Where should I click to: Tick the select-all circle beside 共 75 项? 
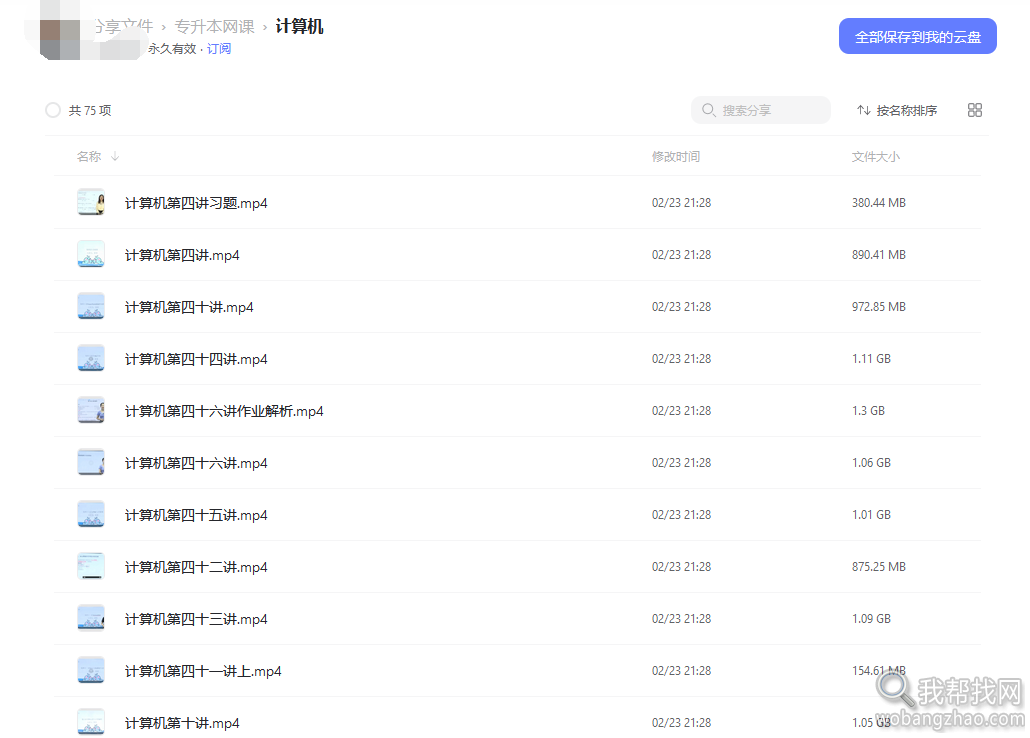53,110
